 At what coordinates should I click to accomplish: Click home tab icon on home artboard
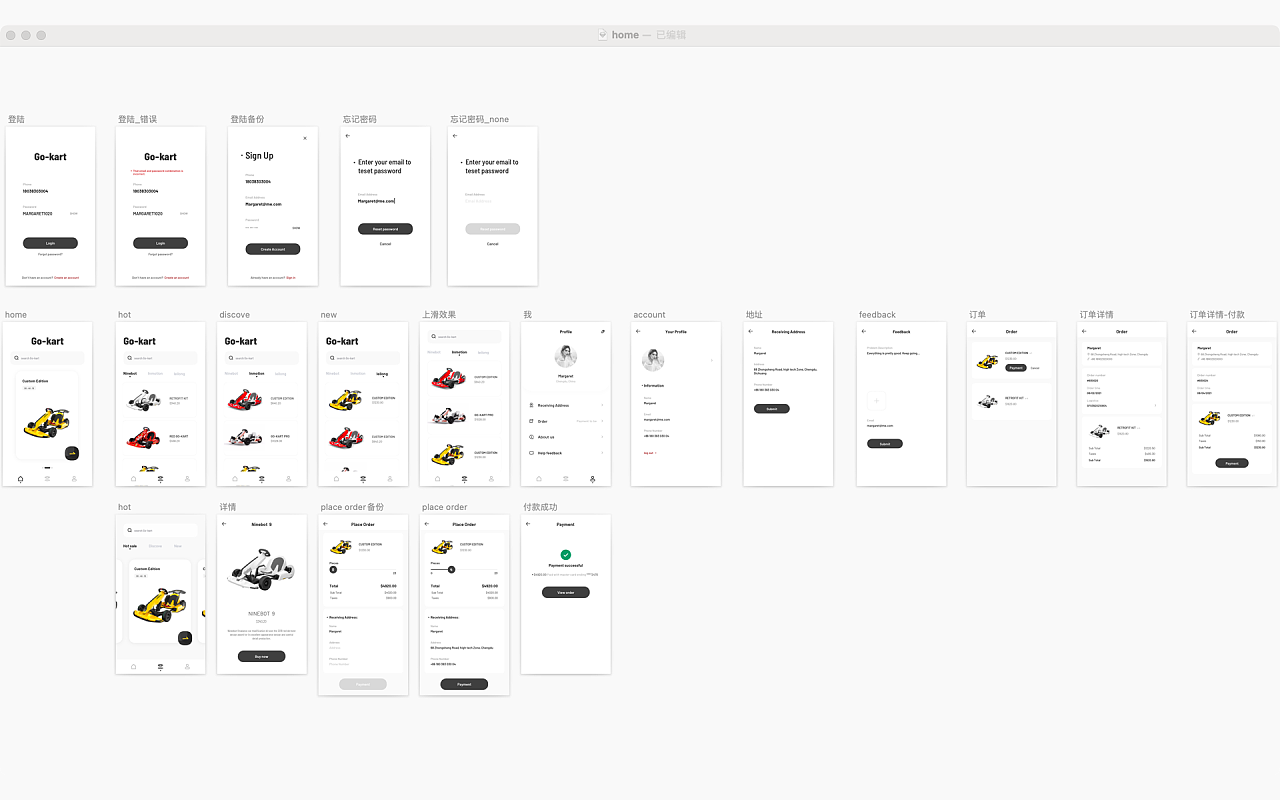tap(21, 479)
